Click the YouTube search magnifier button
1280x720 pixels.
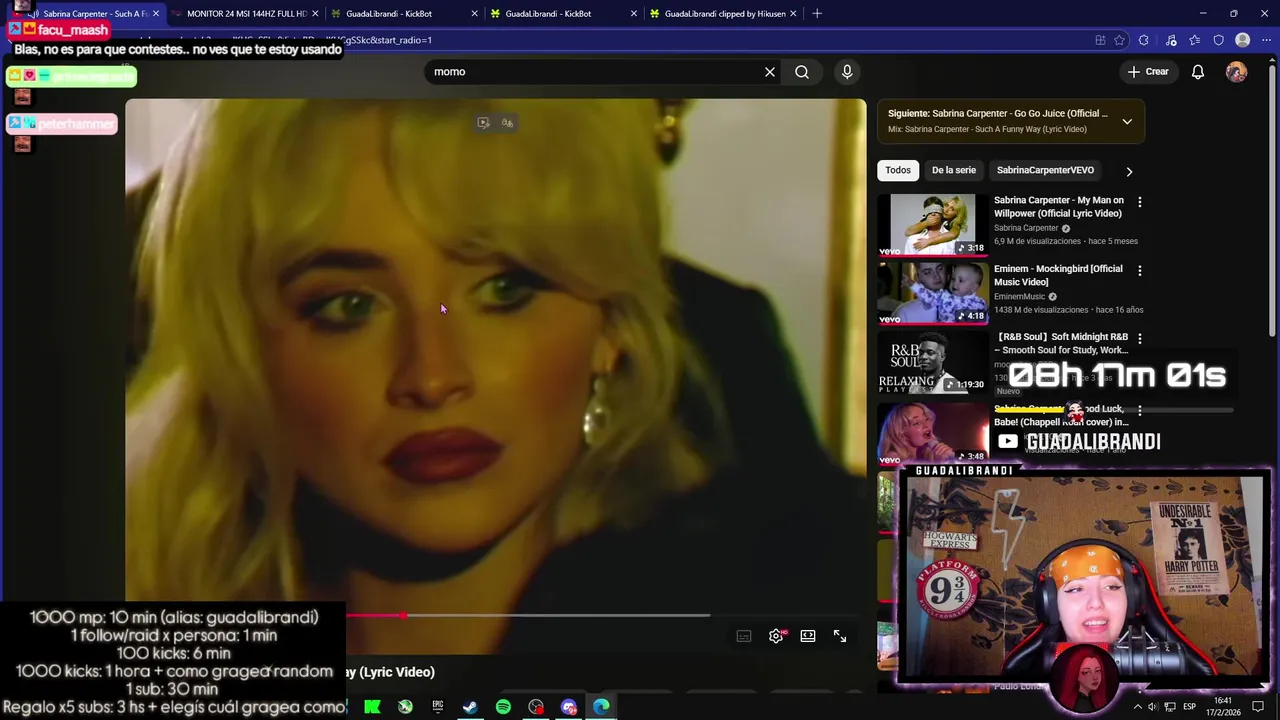[802, 72]
